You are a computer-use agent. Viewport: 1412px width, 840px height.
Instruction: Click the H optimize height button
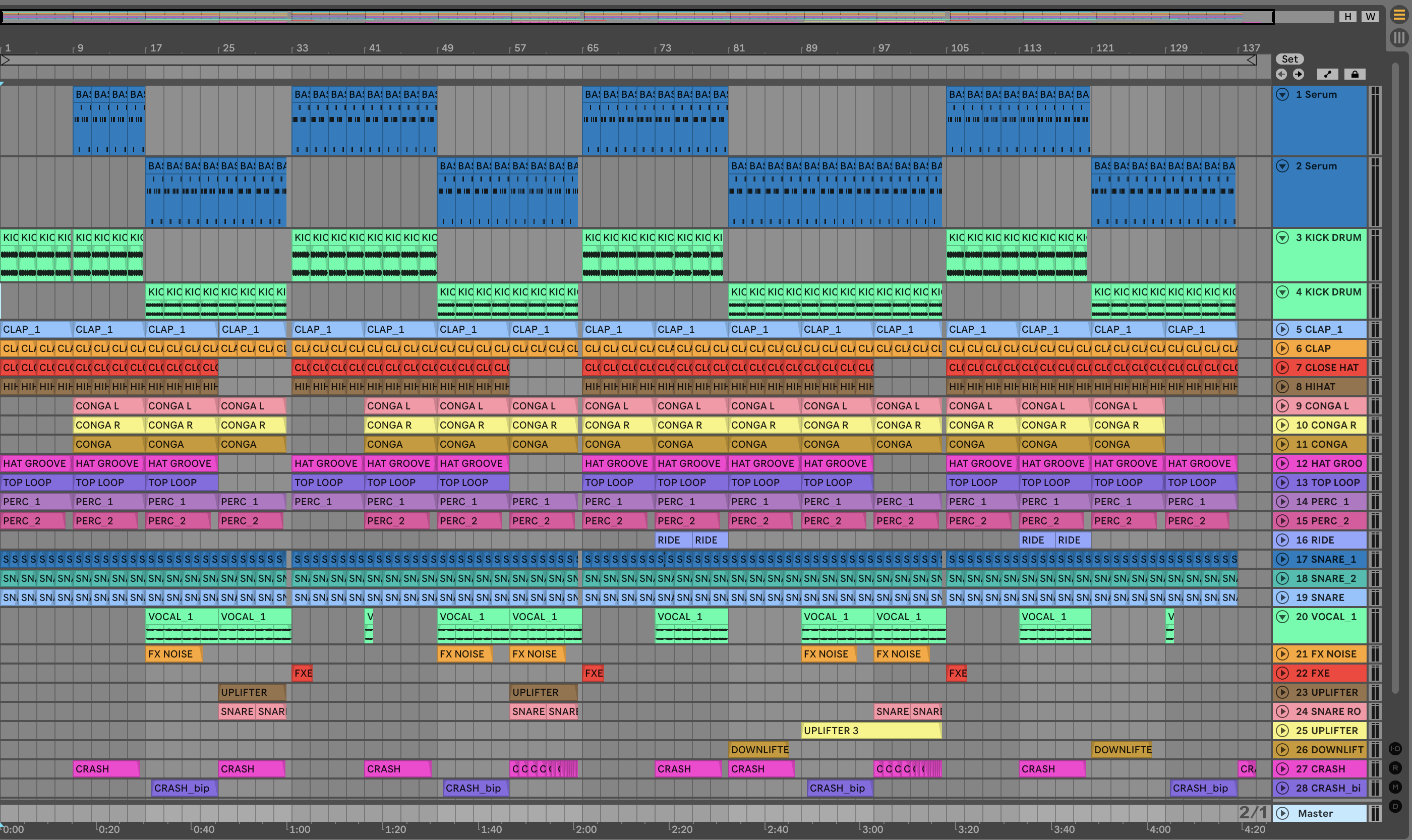(x=1348, y=17)
